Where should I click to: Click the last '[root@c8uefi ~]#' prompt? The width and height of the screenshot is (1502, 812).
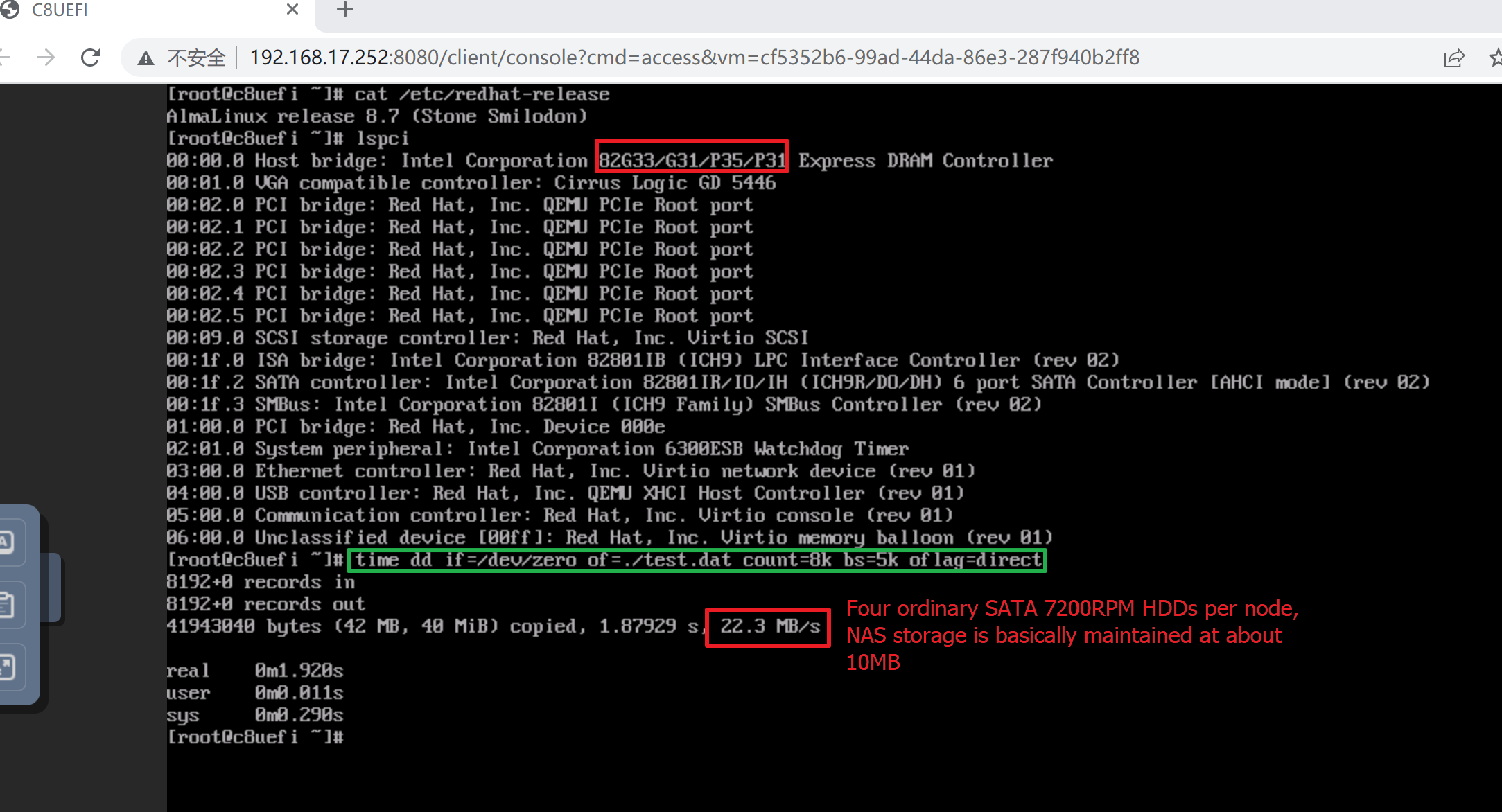pyautogui.click(x=255, y=737)
